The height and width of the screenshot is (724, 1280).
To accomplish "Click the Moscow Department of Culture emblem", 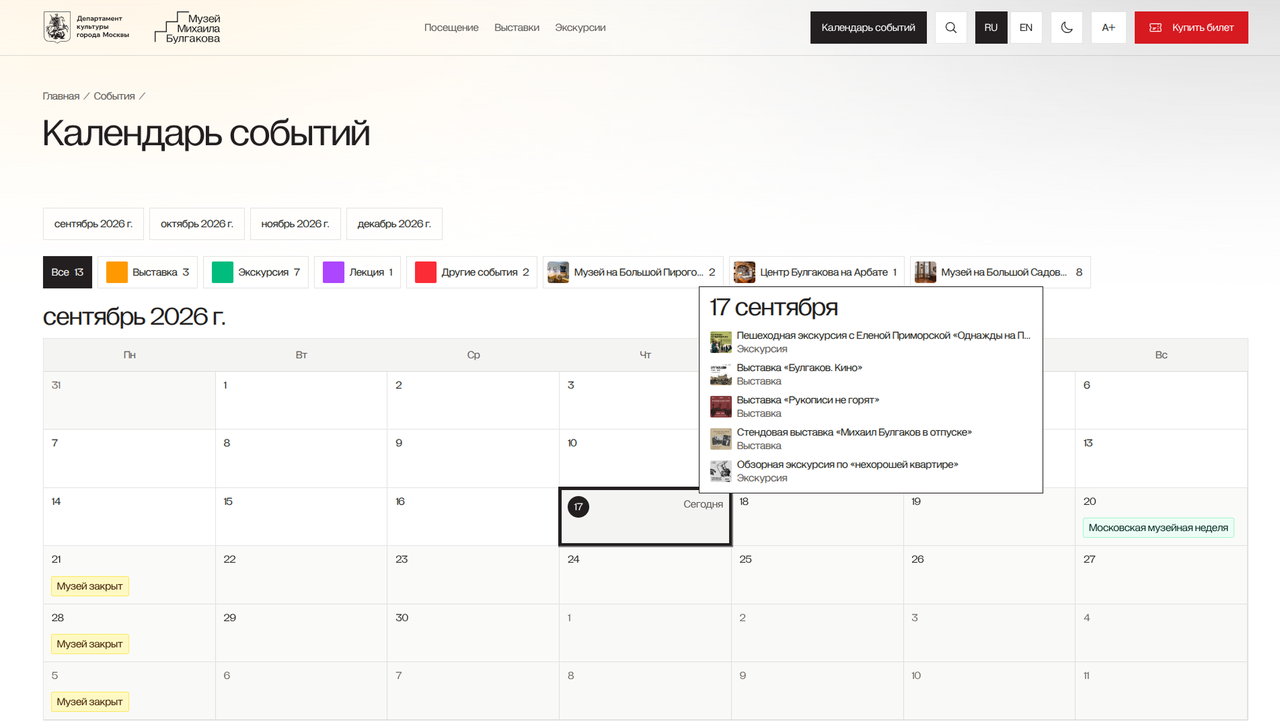I will pos(57,28).
